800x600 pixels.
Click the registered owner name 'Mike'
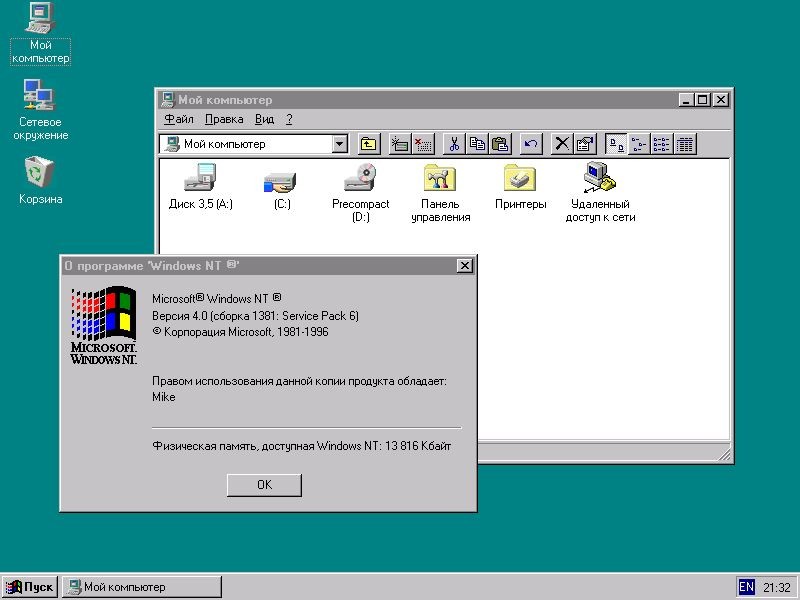pyautogui.click(x=164, y=397)
